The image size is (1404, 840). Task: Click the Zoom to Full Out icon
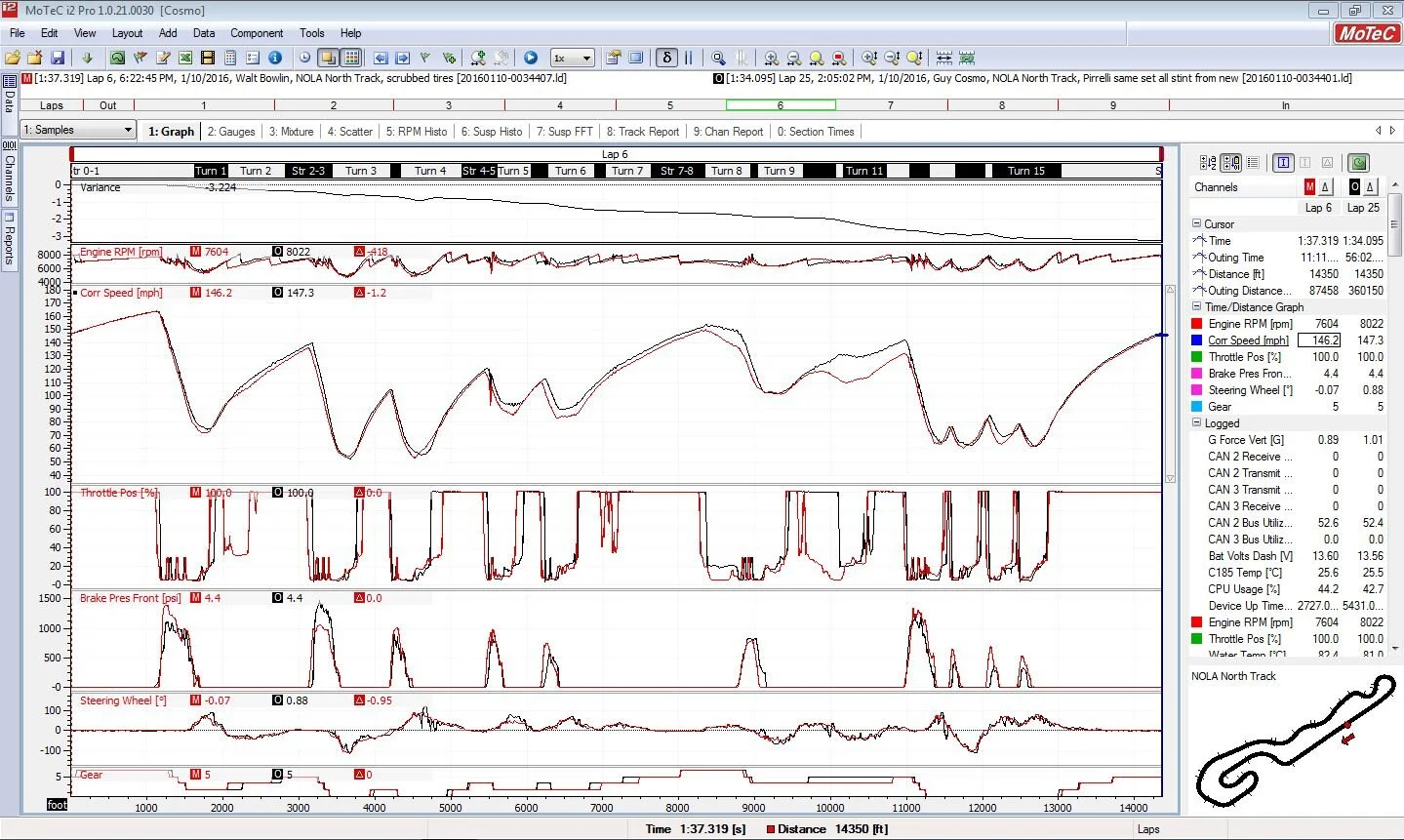pyautogui.click(x=818, y=58)
